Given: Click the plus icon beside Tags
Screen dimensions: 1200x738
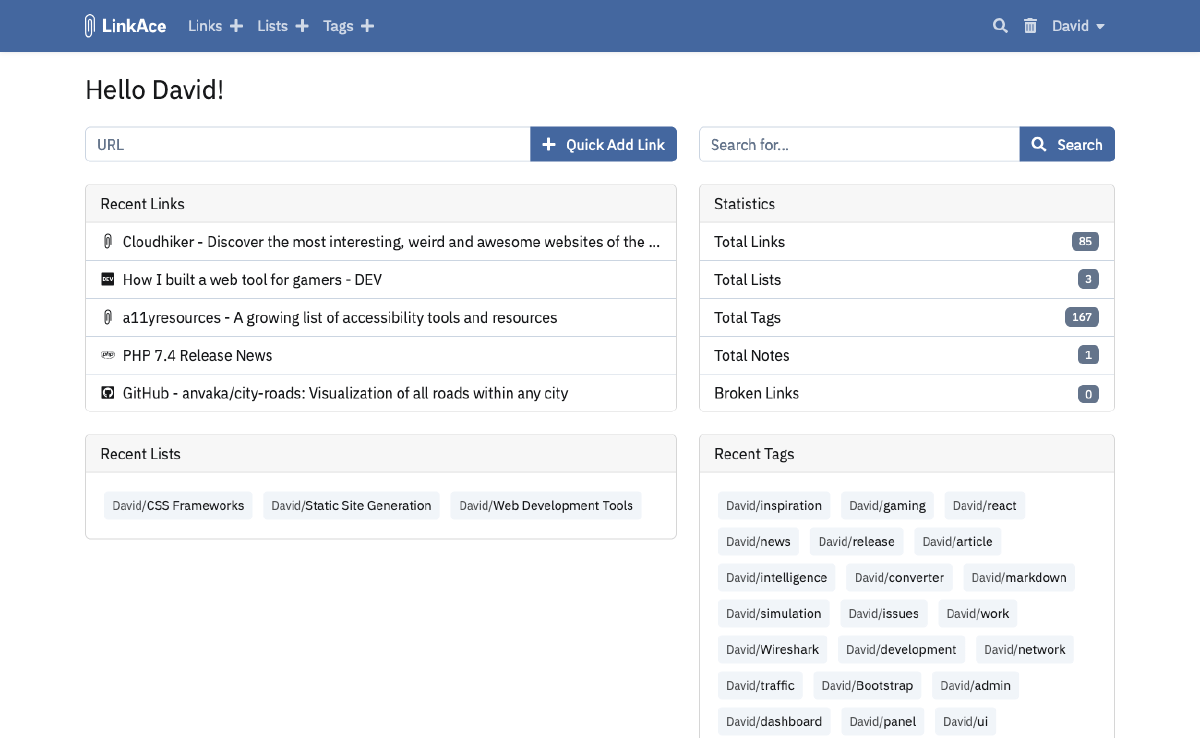Looking at the screenshot, I should tap(366, 25).
